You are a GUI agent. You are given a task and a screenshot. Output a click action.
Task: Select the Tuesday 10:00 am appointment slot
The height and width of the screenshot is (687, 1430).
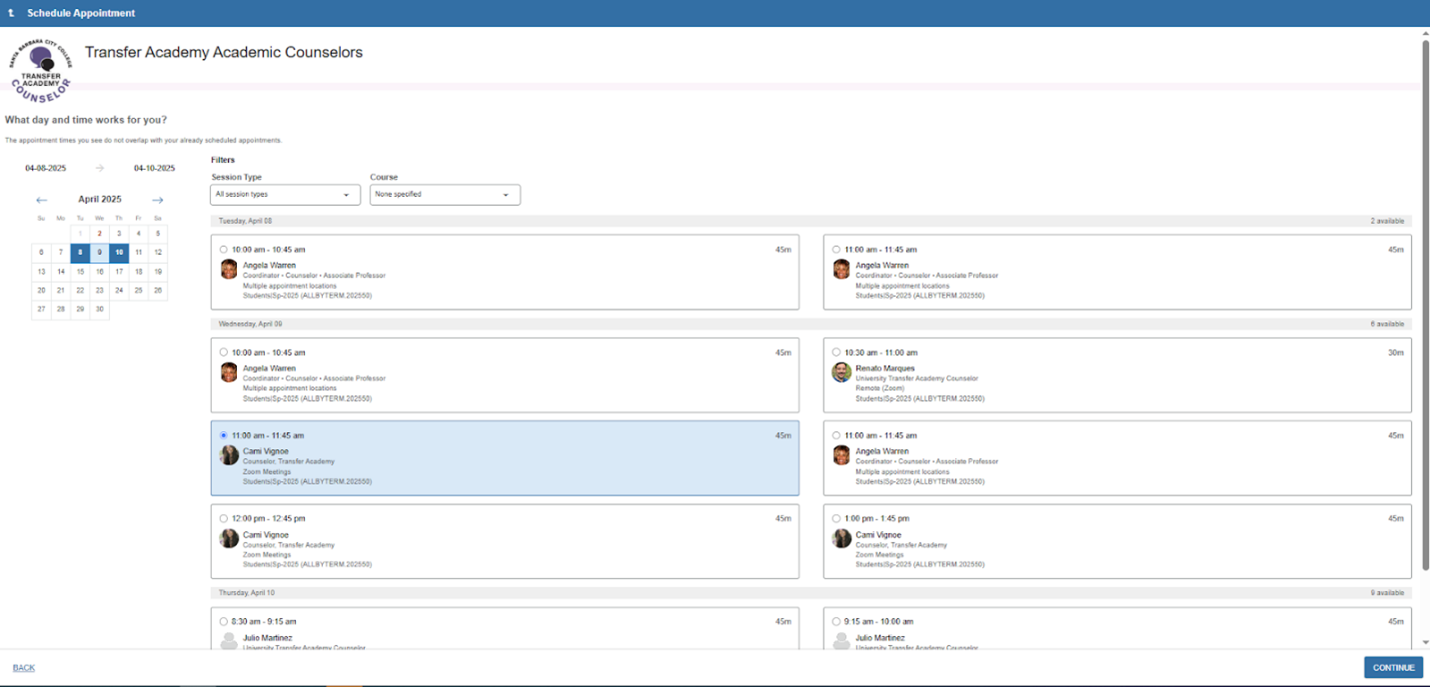point(222,249)
